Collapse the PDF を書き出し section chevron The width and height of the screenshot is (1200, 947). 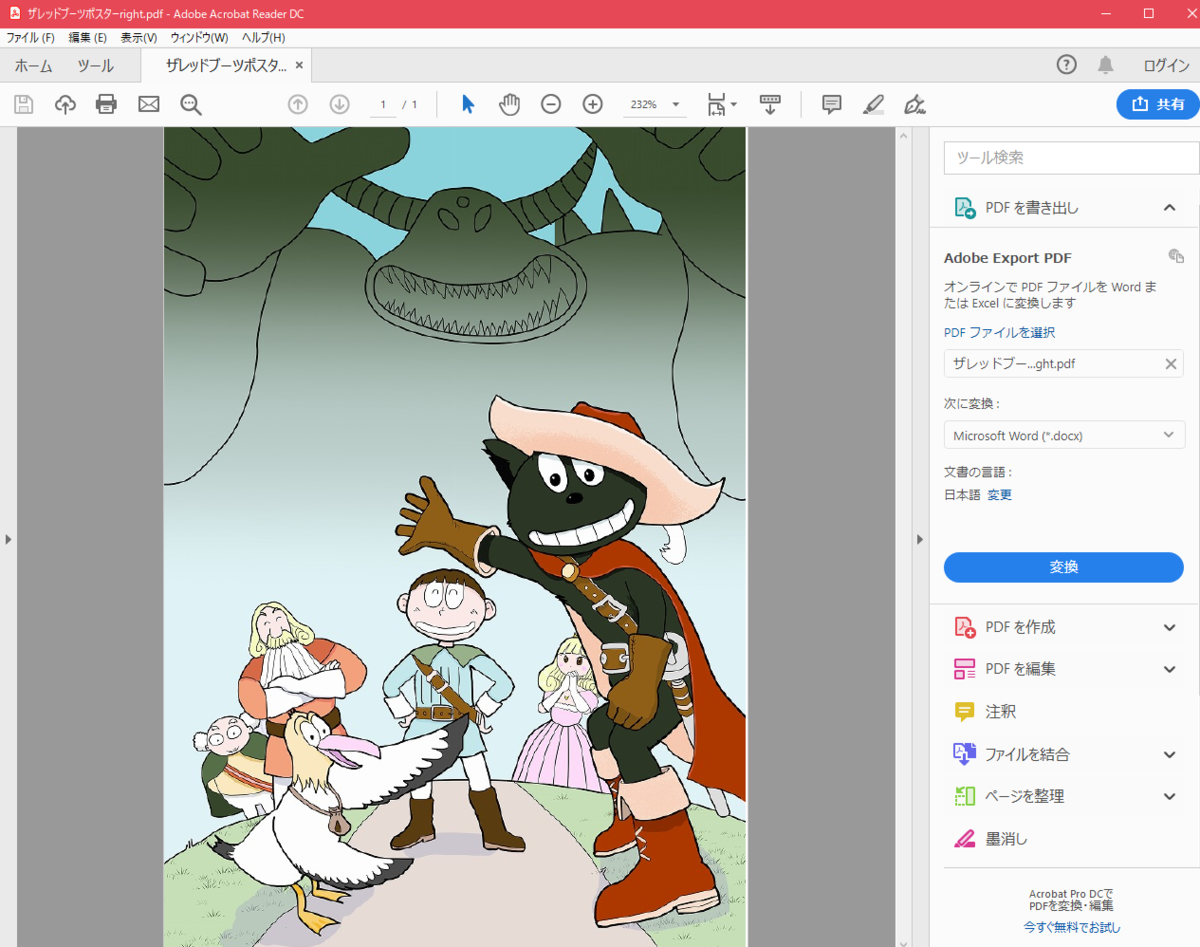[1169, 207]
